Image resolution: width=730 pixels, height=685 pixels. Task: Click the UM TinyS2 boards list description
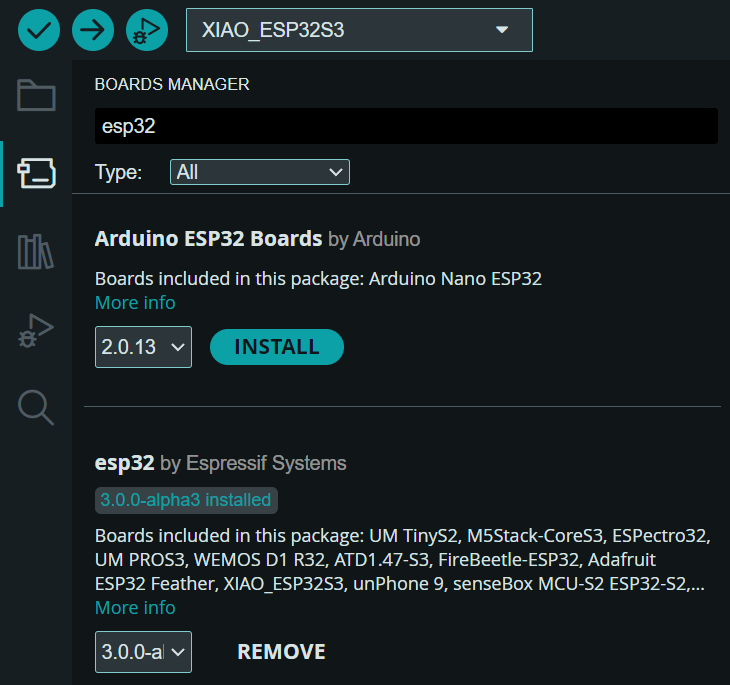(403, 560)
